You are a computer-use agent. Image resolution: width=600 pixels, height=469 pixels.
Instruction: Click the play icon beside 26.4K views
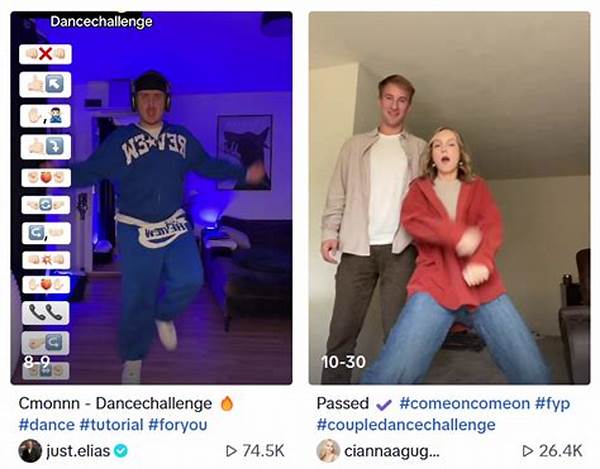coord(528,451)
